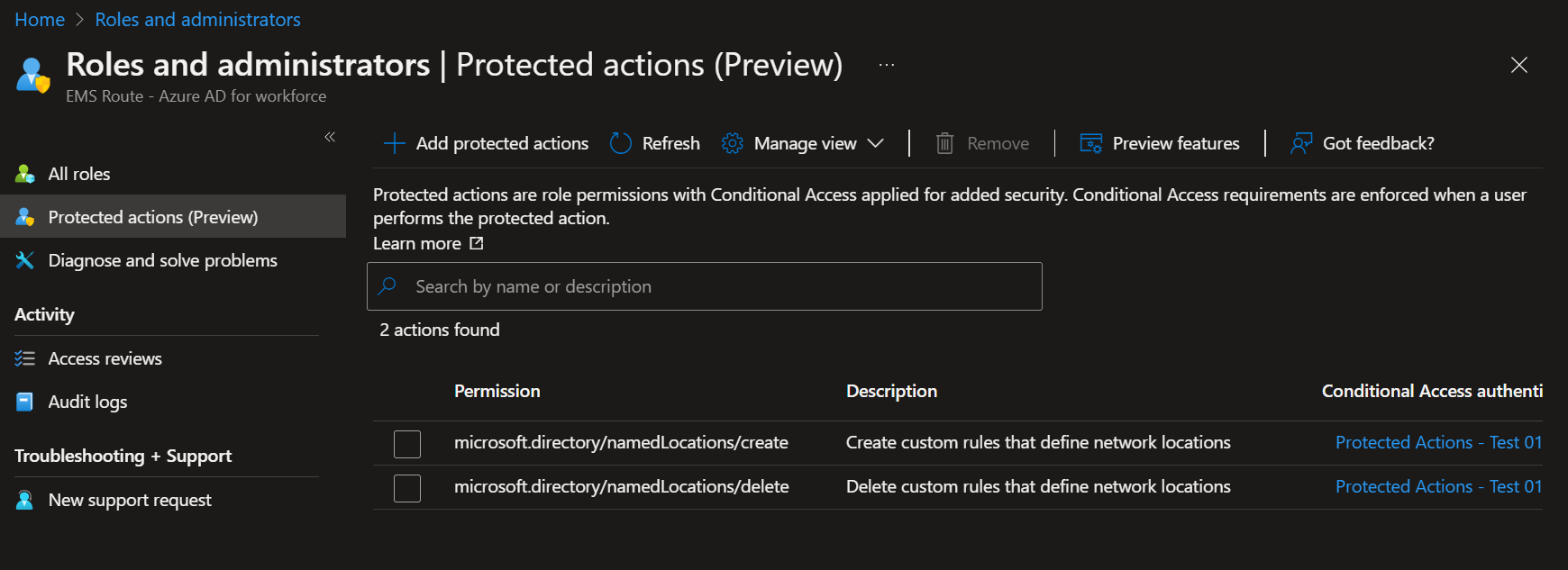Select All roles in the sidebar
1568x570 pixels.
(79, 174)
